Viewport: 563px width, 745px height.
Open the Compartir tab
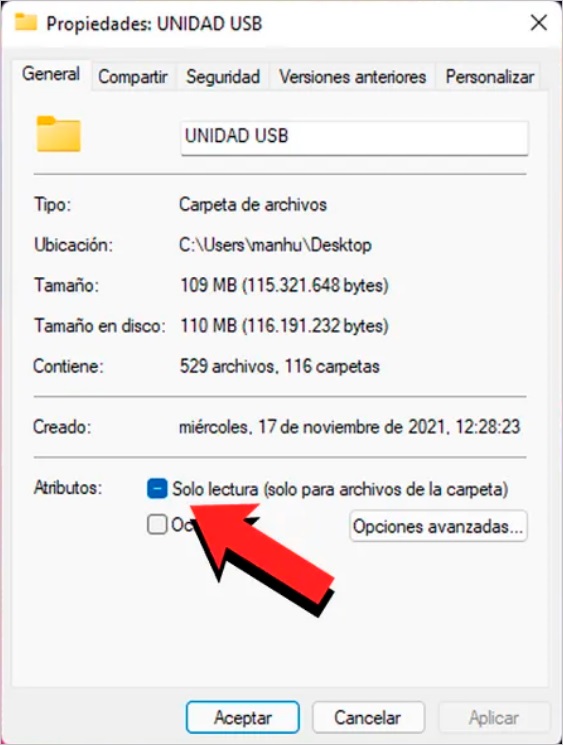tap(133, 76)
